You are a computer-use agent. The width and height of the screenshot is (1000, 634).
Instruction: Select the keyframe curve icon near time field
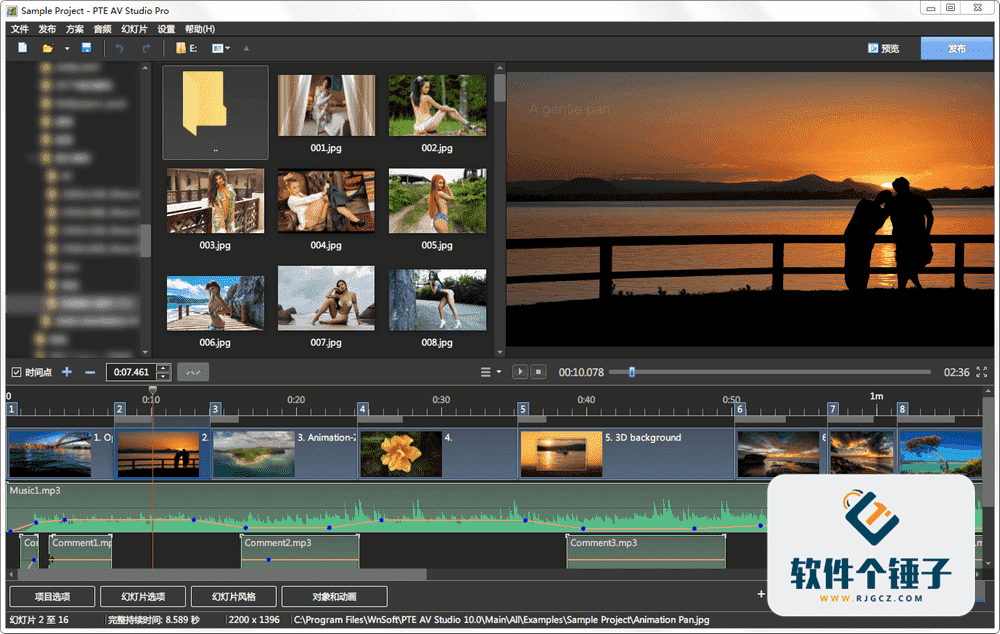192,372
